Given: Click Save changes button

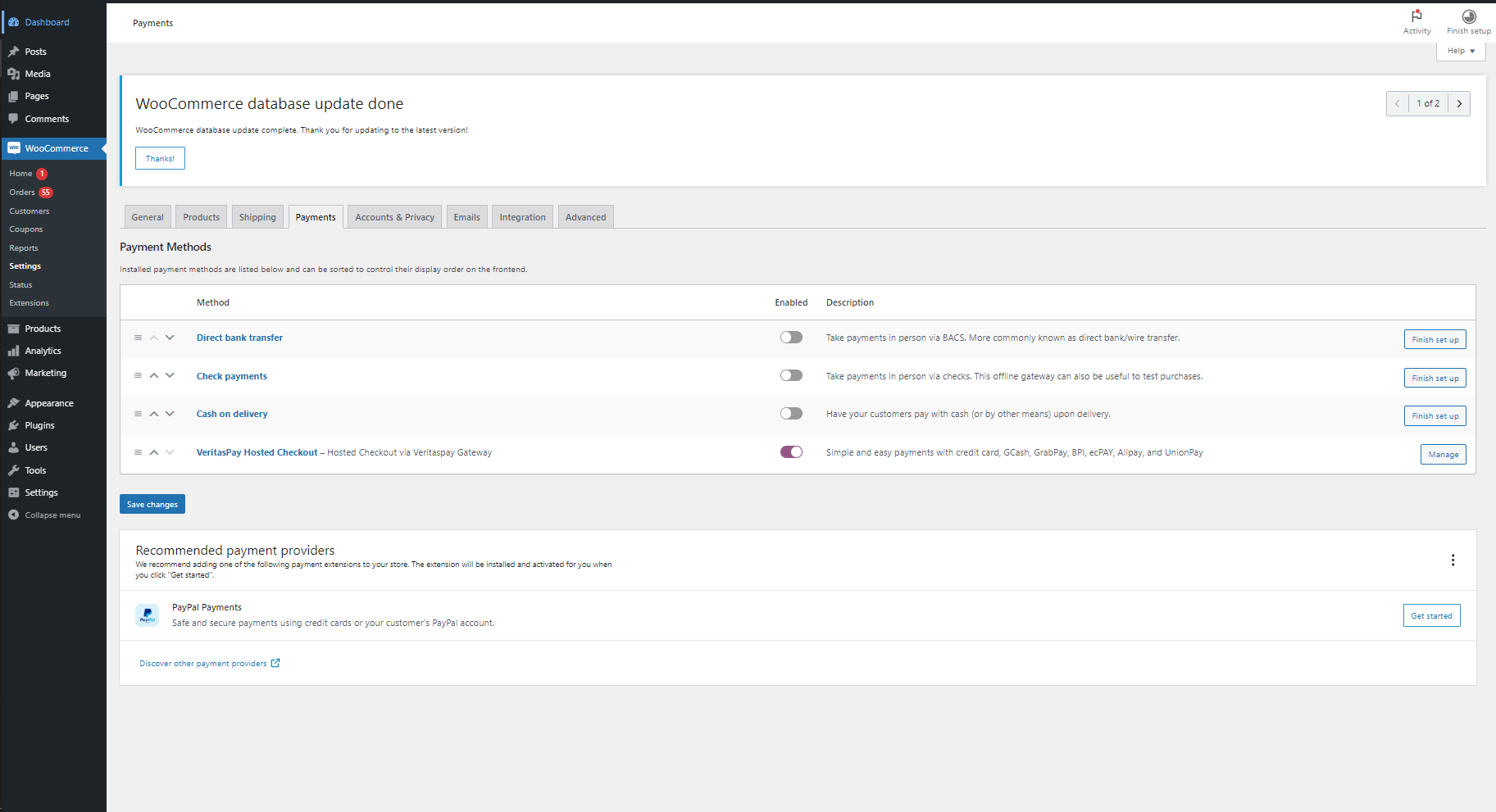Looking at the screenshot, I should point(152,504).
